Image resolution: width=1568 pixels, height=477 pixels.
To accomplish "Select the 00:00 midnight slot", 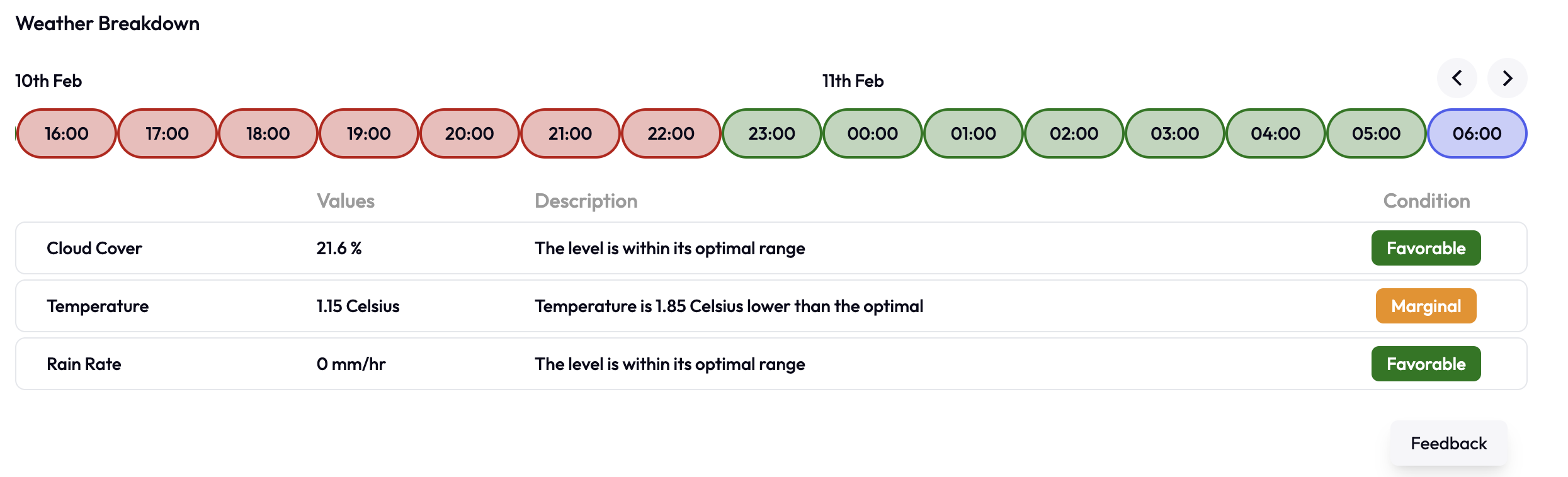I will click(x=873, y=133).
